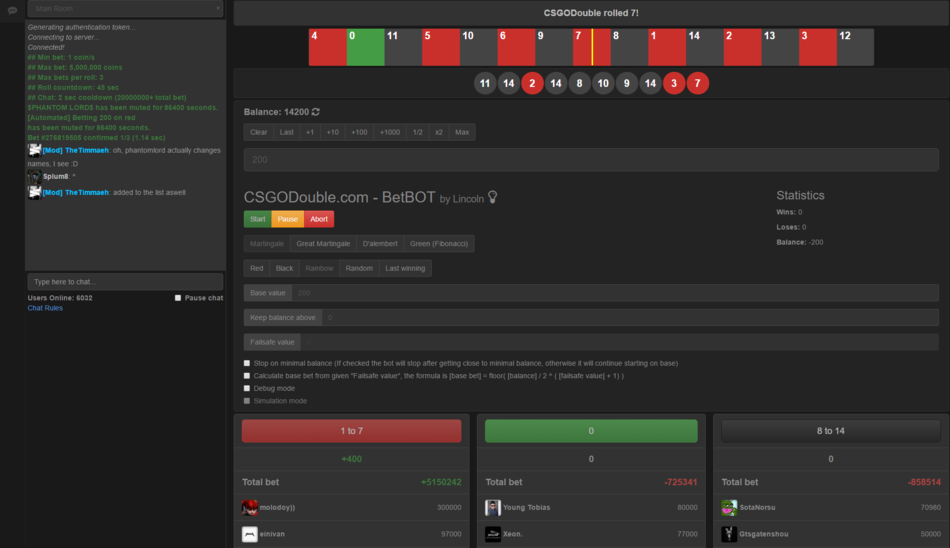Click Young Tobias player avatar
950x548 pixels.
pyautogui.click(x=493, y=507)
